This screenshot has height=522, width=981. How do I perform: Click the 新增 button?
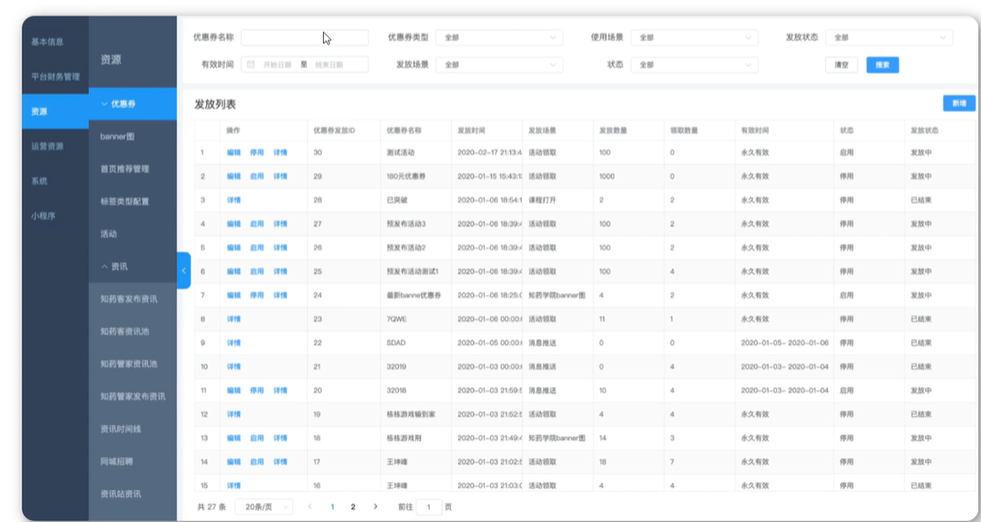tap(959, 103)
